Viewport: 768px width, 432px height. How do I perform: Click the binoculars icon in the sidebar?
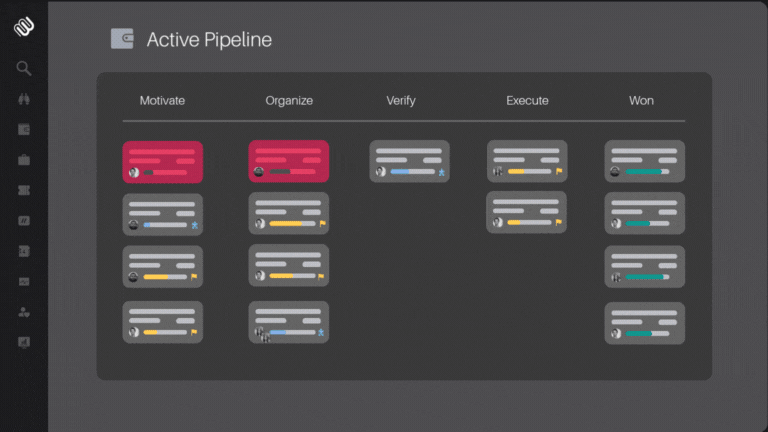(24, 99)
